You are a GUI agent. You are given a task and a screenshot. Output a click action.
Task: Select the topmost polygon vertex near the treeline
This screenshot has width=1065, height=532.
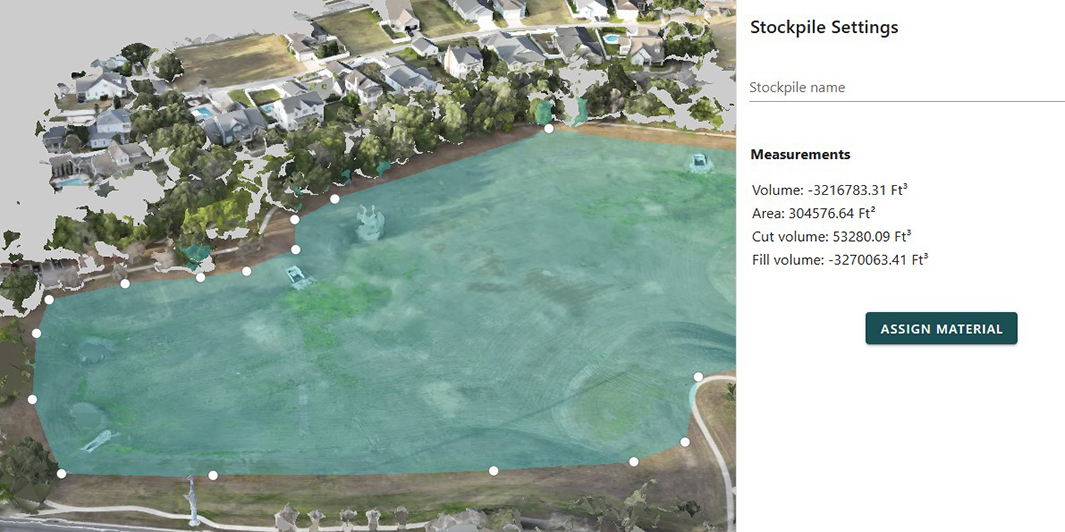coord(549,128)
